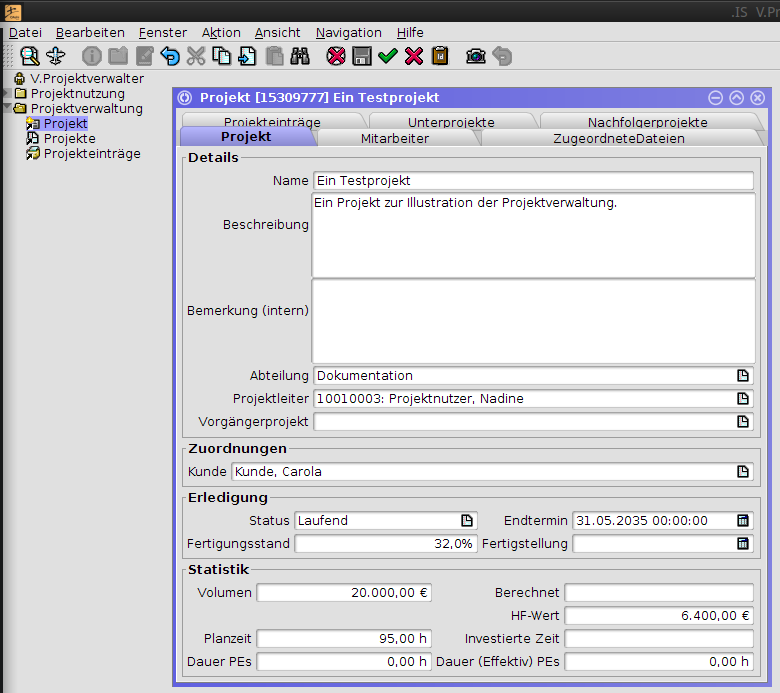Click the floppy disk save icon

pyautogui.click(x=362, y=56)
